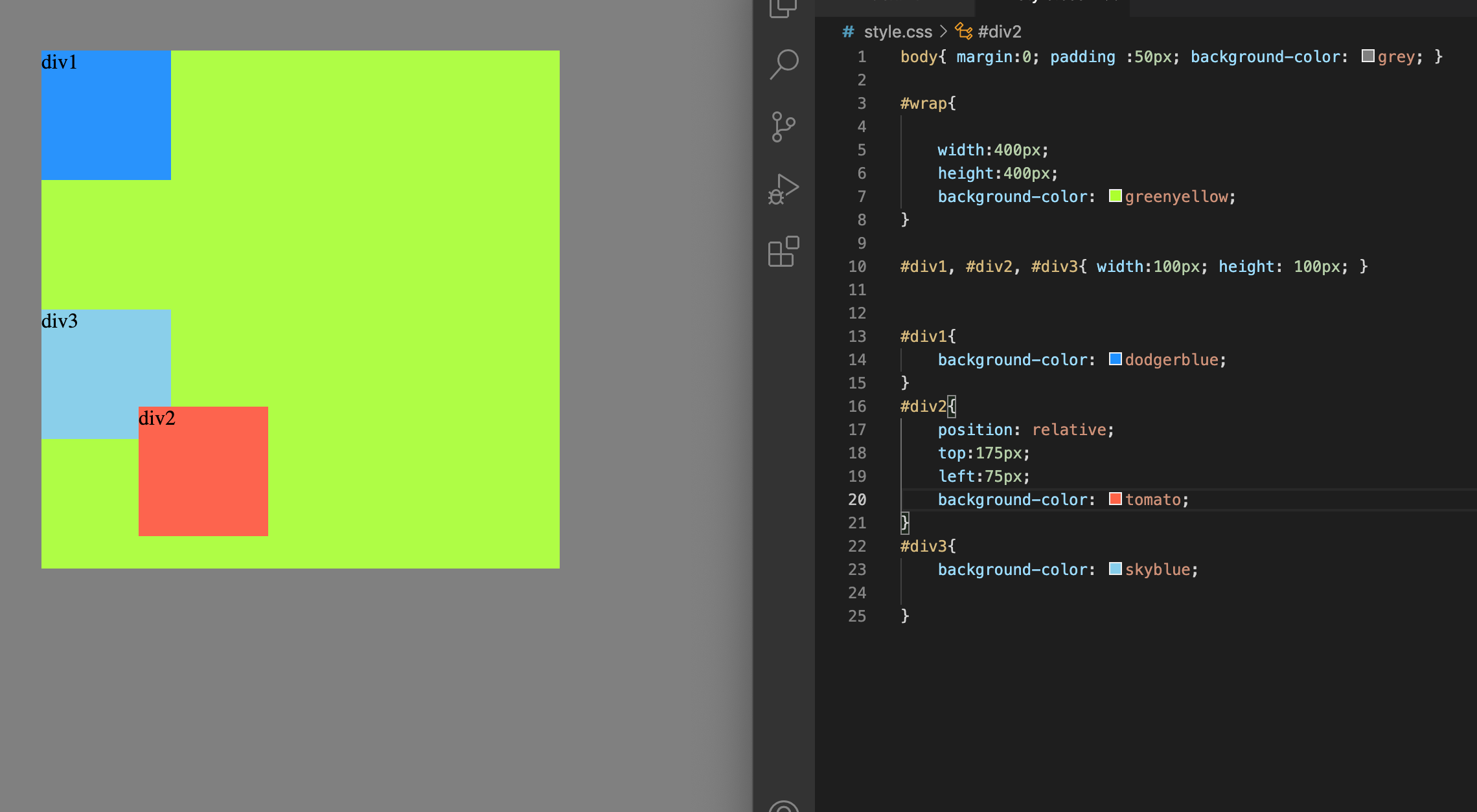Click the dodgerblue color swatch

click(x=1115, y=359)
